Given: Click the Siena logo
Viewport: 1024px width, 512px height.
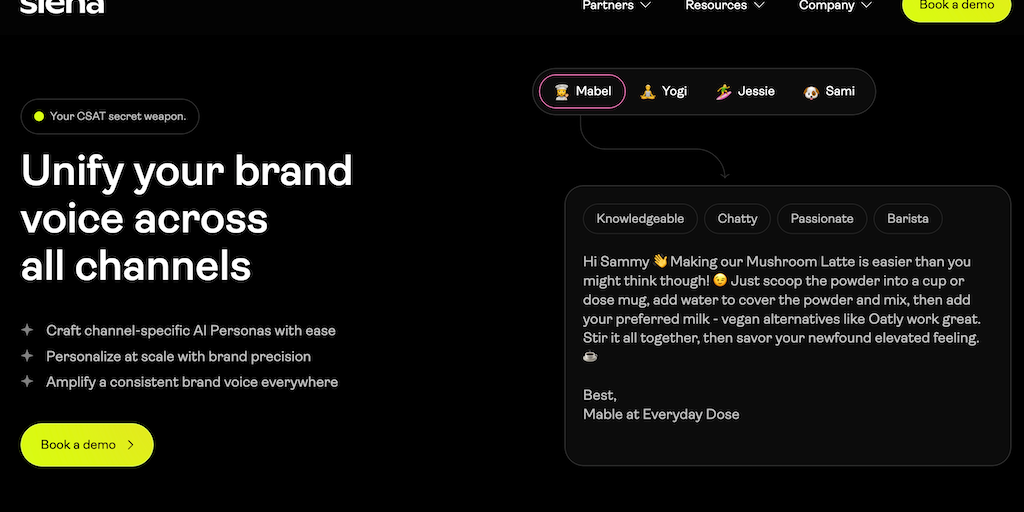Looking at the screenshot, I should point(62,6).
